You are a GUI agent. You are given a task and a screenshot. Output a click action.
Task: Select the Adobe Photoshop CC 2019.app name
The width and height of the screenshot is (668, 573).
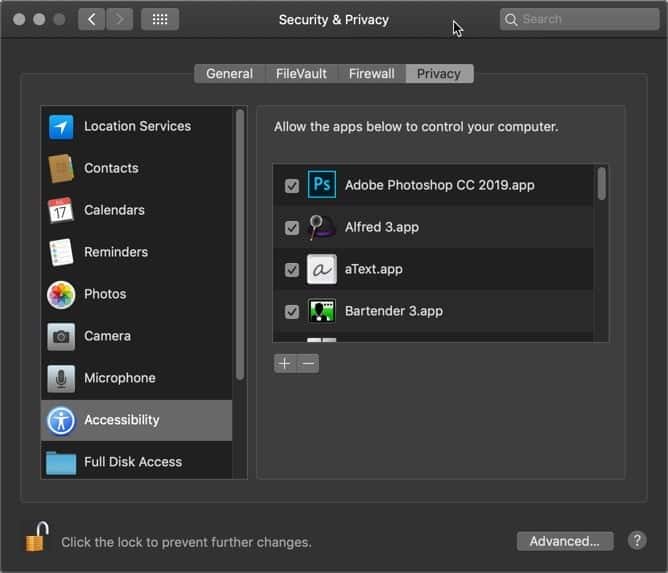(440, 185)
